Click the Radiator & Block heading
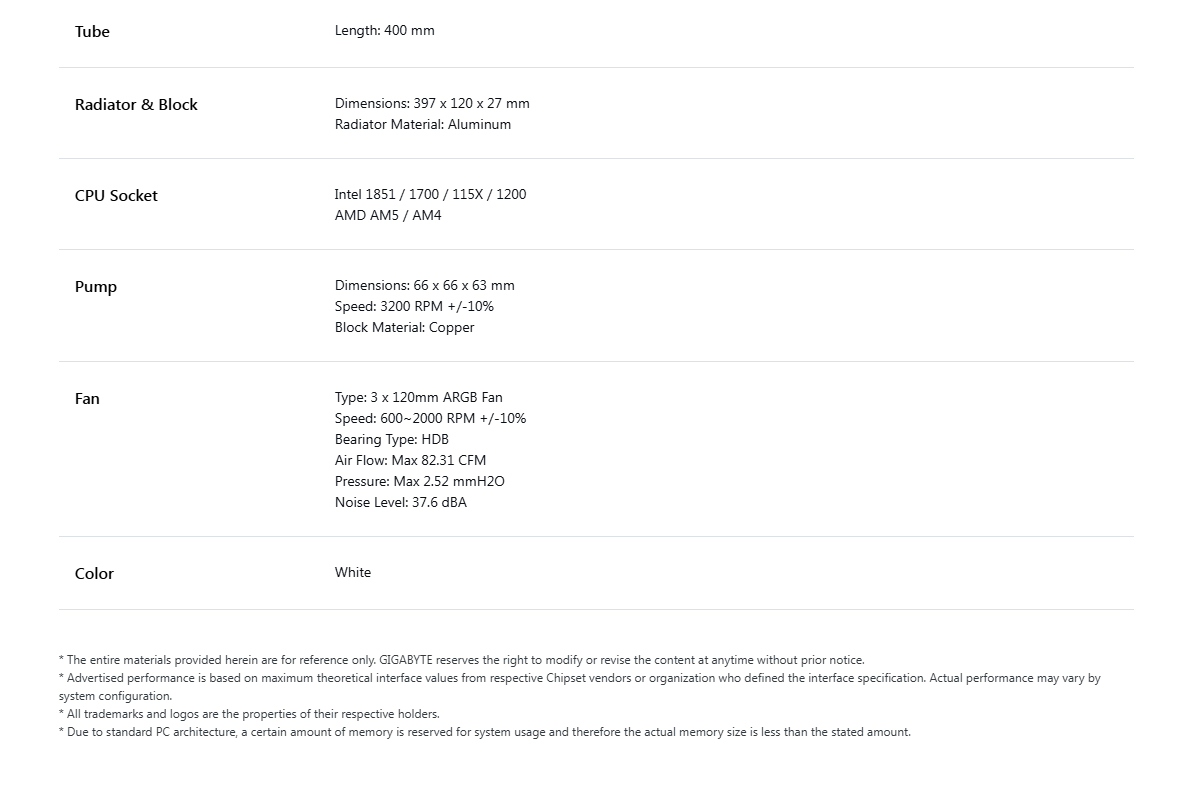 136,105
